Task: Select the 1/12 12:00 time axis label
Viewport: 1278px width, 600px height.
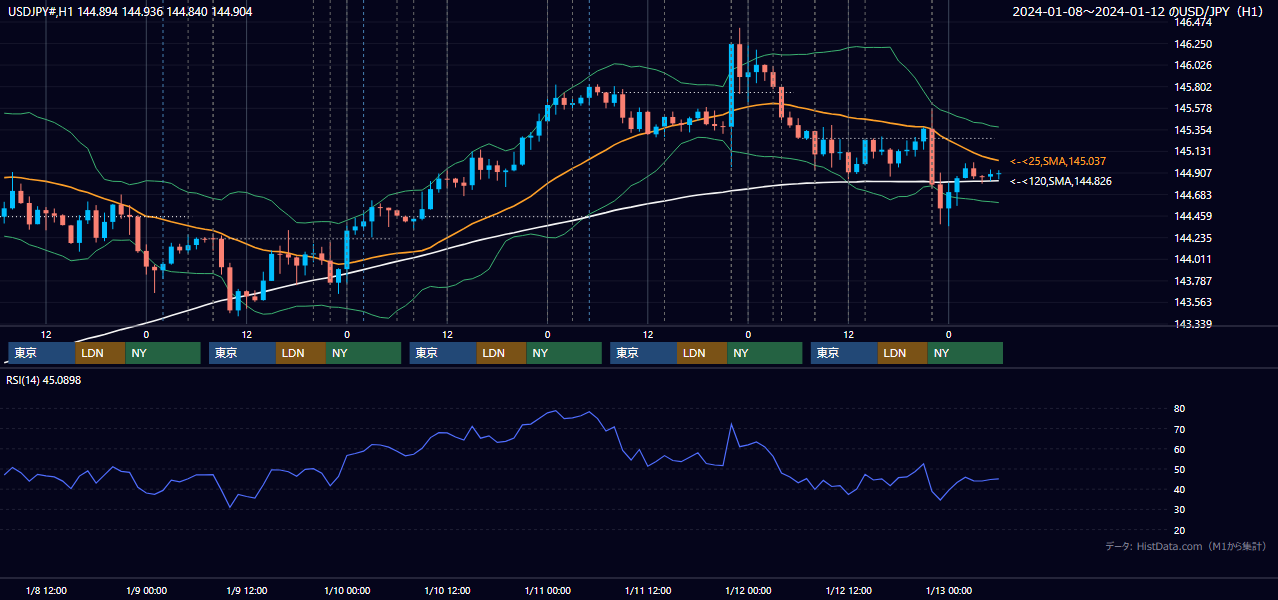Action: click(x=848, y=590)
